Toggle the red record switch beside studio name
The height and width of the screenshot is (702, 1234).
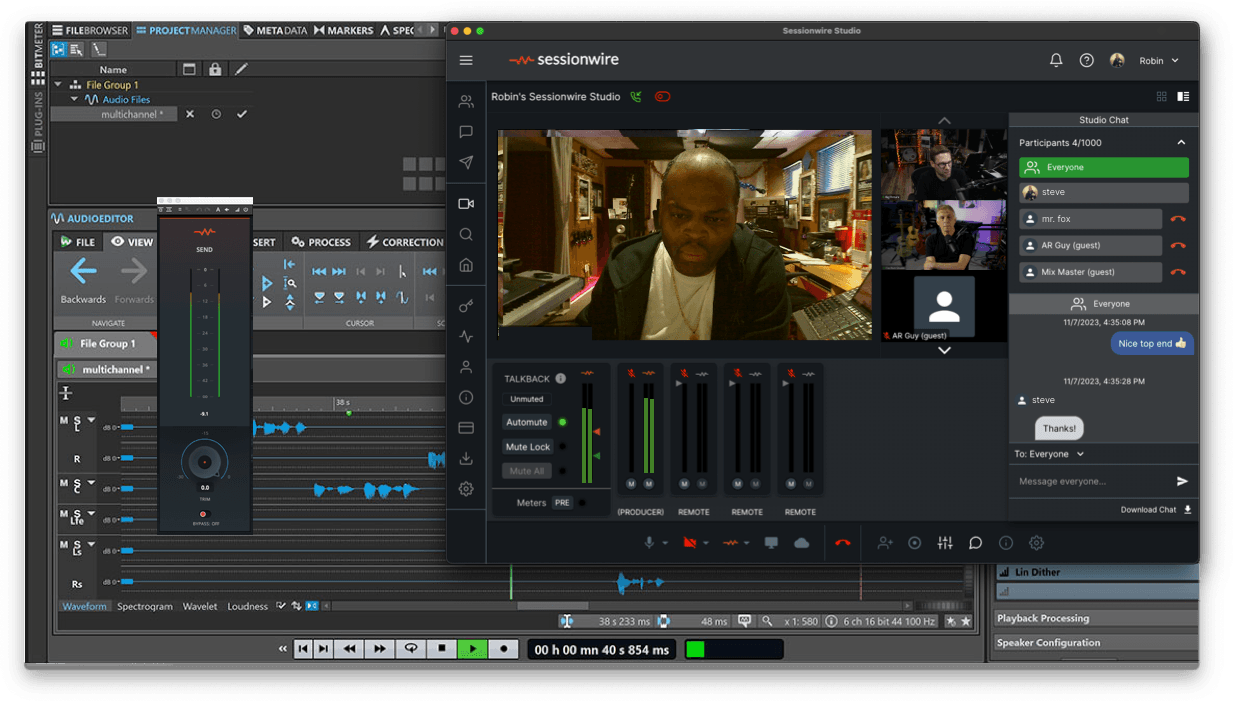tap(663, 97)
